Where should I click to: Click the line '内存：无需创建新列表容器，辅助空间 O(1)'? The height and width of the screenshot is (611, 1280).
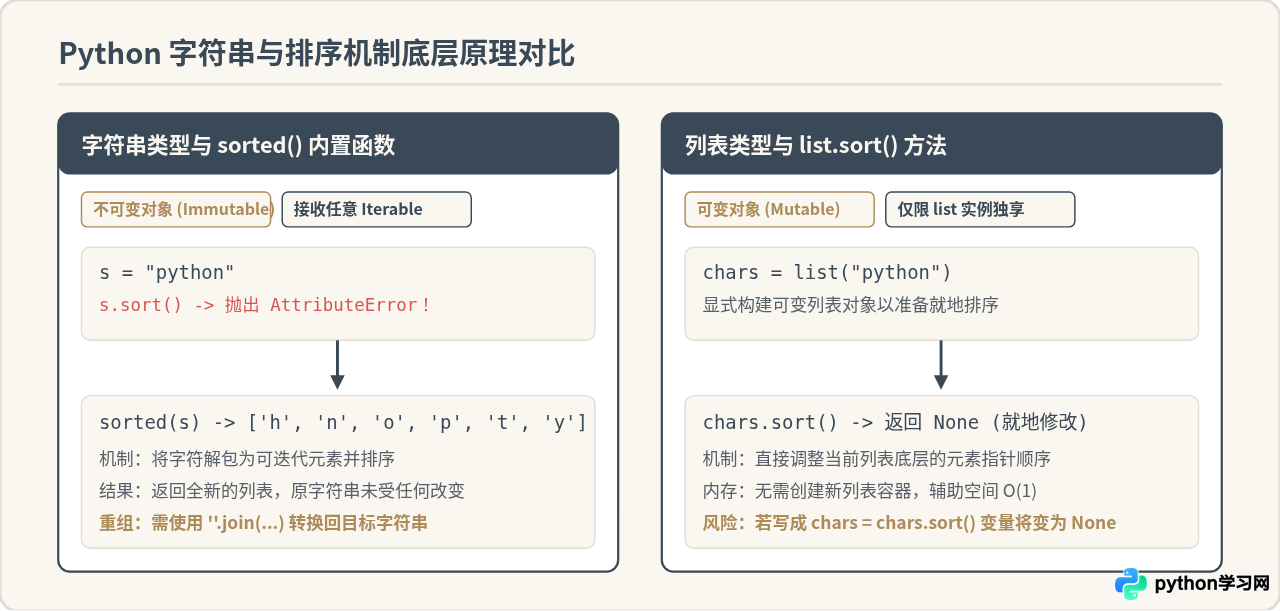tap(870, 491)
